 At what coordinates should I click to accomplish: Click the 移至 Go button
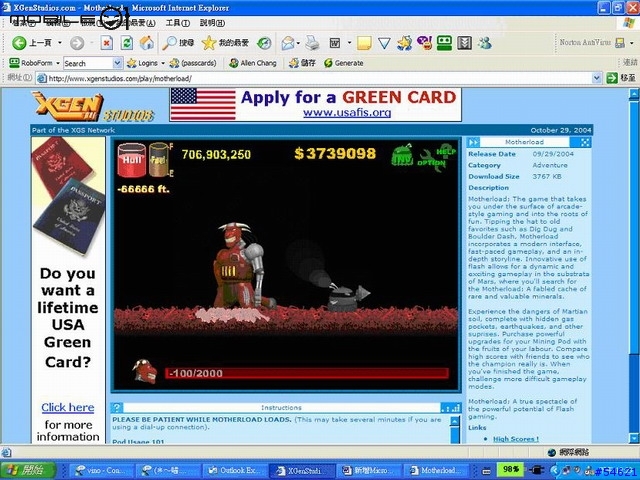tap(621, 78)
